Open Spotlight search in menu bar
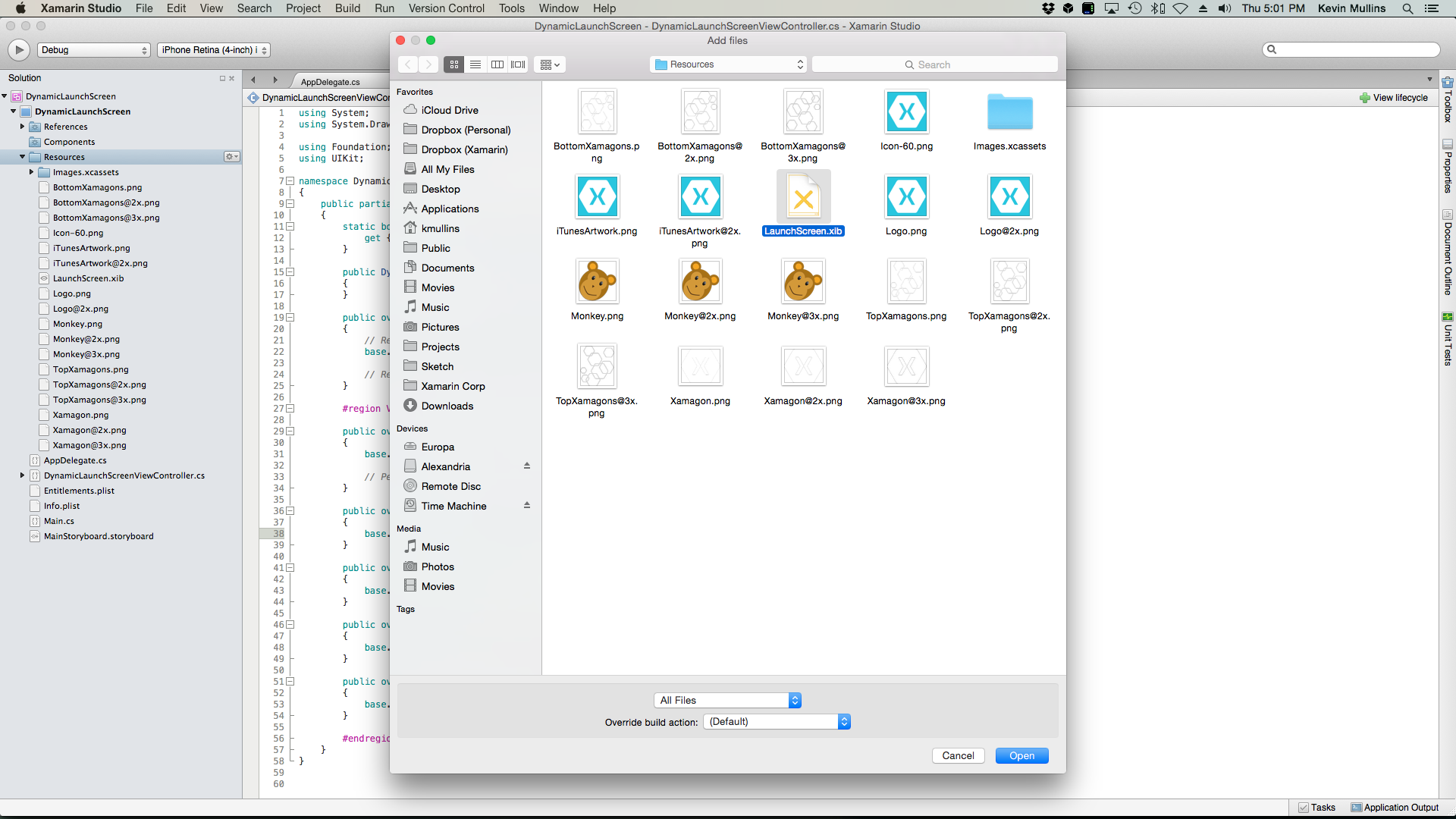Image resolution: width=1456 pixels, height=819 pixels. pos(1407,8)
